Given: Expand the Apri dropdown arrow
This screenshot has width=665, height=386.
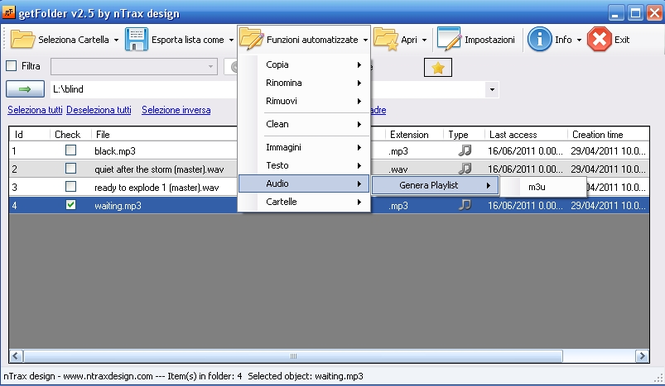Looking at the screenshot, I should (424, 40).
